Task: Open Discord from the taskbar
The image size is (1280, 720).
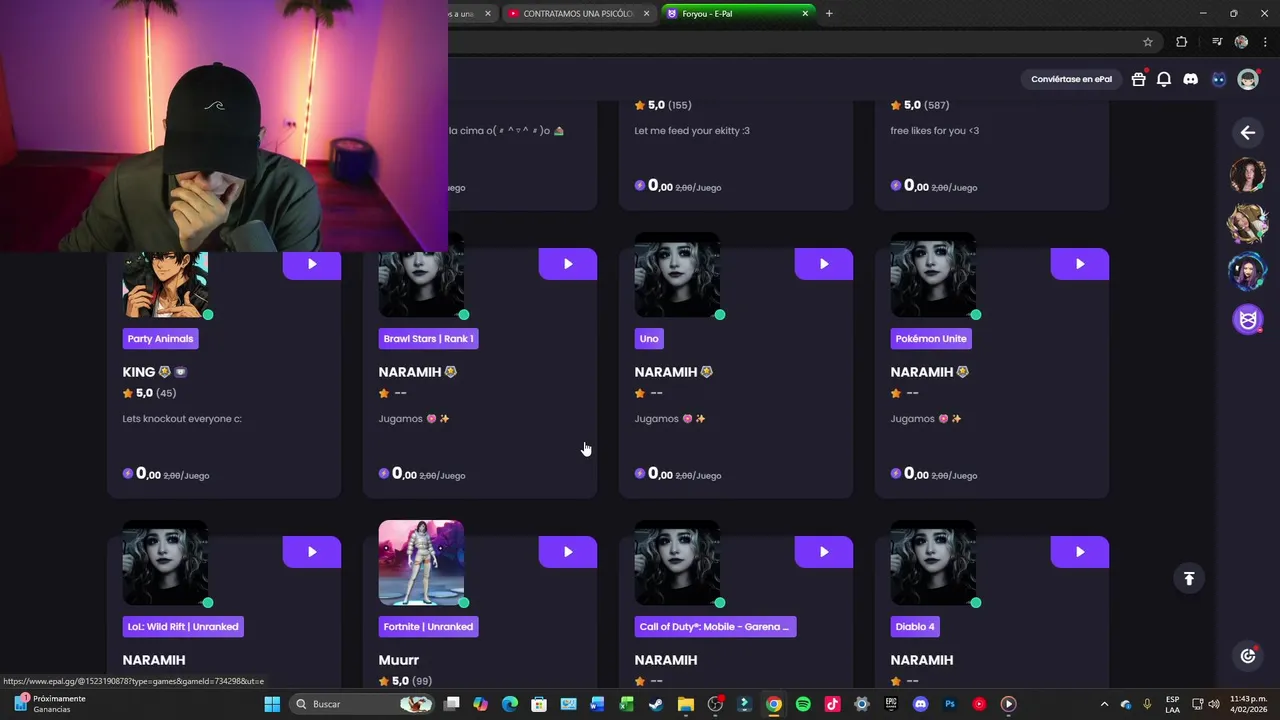Action: pos(920,704)
